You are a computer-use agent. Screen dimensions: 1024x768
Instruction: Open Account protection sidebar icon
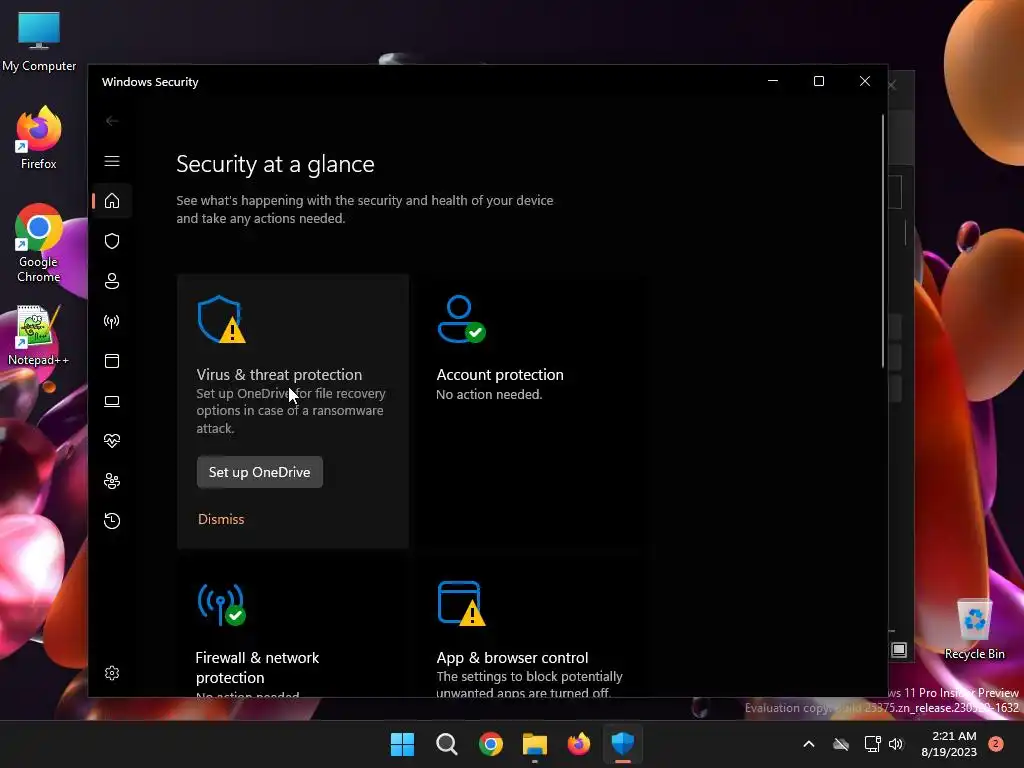[112, 281]
